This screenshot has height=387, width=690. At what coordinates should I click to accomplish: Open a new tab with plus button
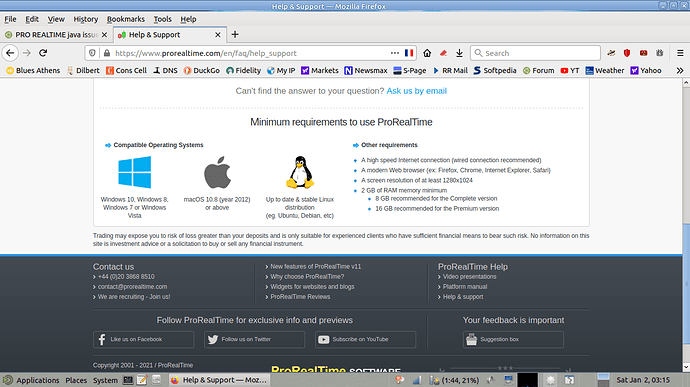tap(235, 34)
